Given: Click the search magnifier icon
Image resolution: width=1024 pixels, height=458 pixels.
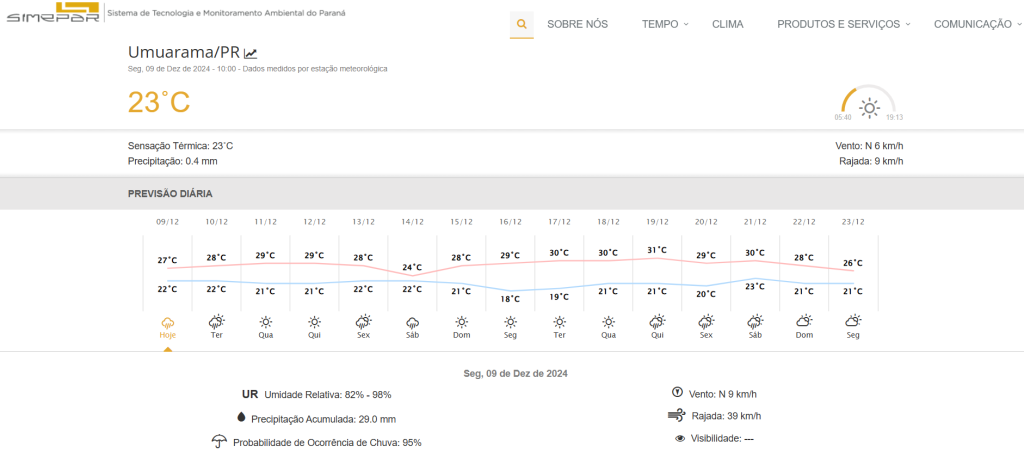Looking at the screenshot, I should [521, 24].
